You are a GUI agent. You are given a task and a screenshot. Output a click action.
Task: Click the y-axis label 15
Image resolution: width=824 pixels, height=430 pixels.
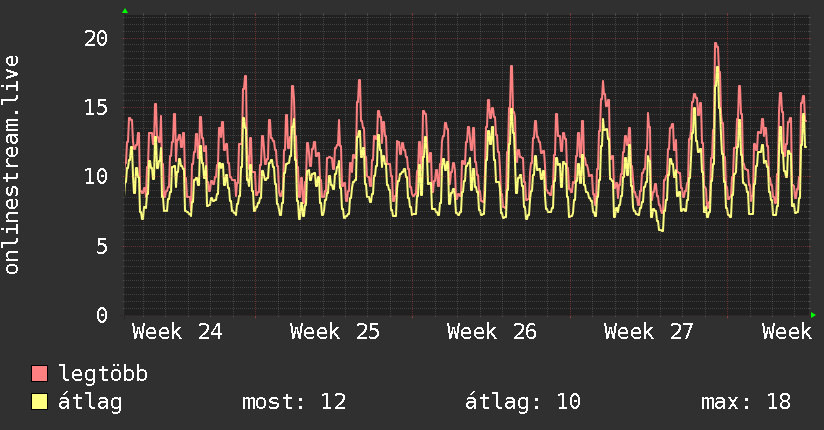(96, 108)
